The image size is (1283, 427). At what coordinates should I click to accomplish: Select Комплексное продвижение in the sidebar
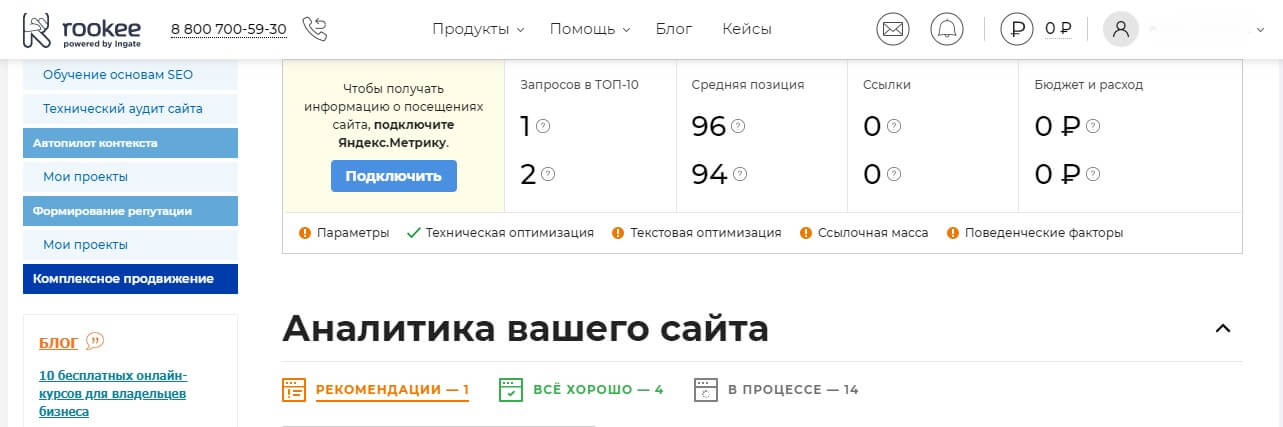[130, 279]
